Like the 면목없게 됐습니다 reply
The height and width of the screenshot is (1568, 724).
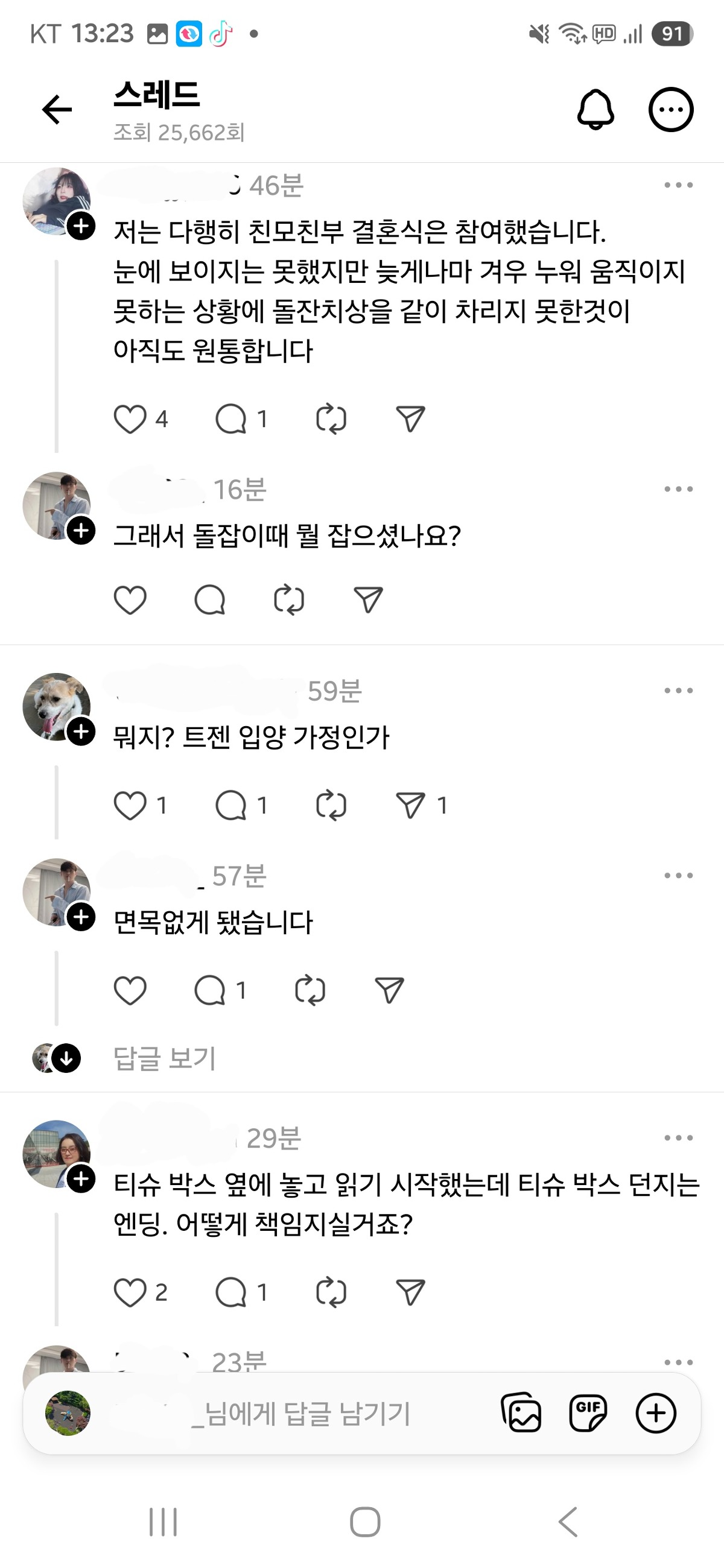point(130,990)
